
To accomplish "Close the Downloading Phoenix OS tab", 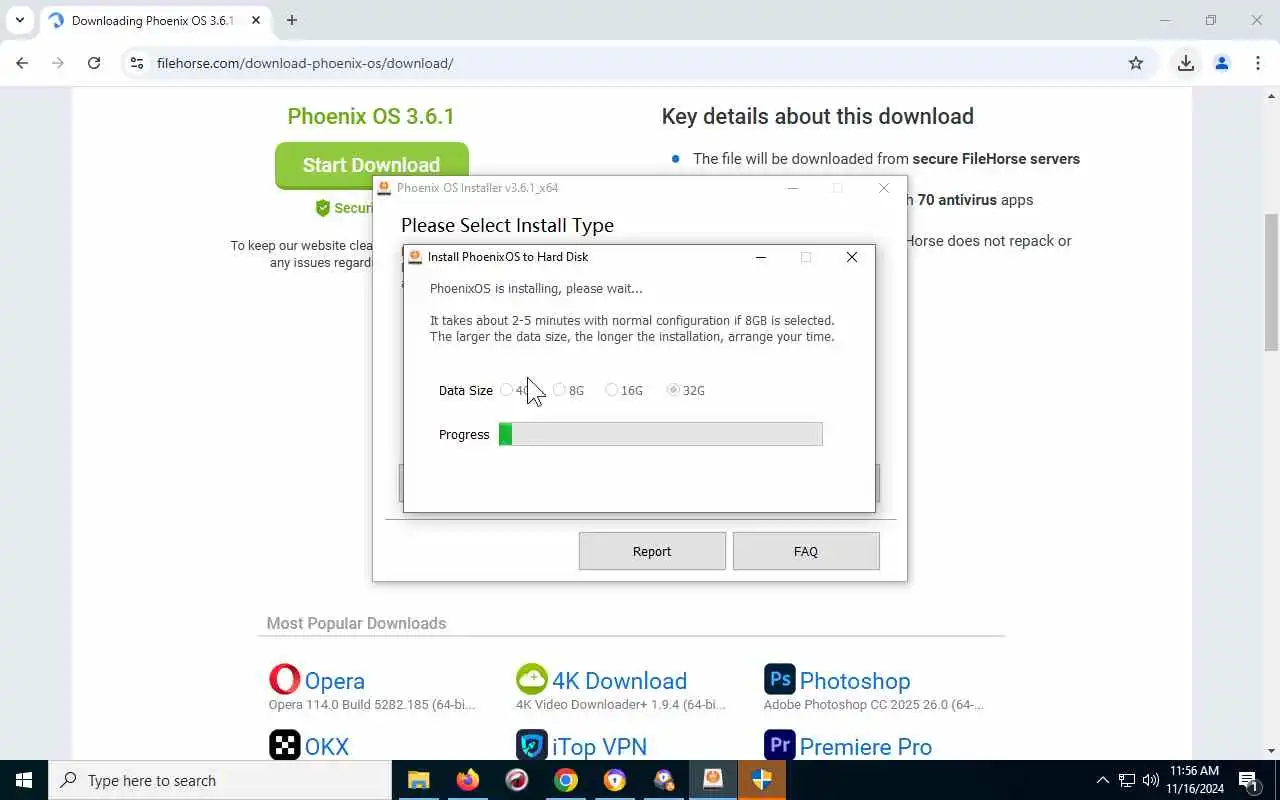I will [x=254, y=20].
